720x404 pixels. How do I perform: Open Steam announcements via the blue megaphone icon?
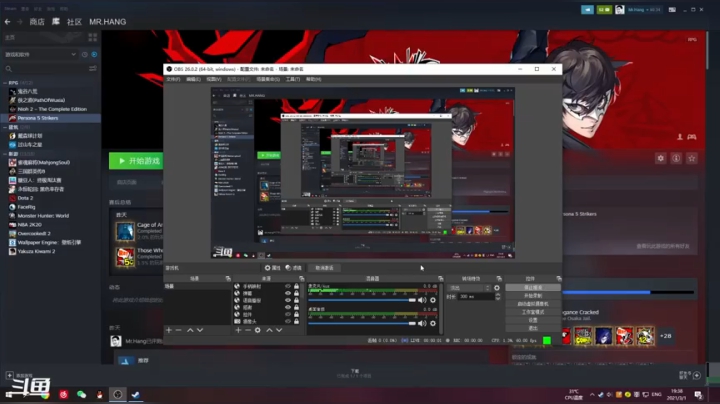(587, 10)
